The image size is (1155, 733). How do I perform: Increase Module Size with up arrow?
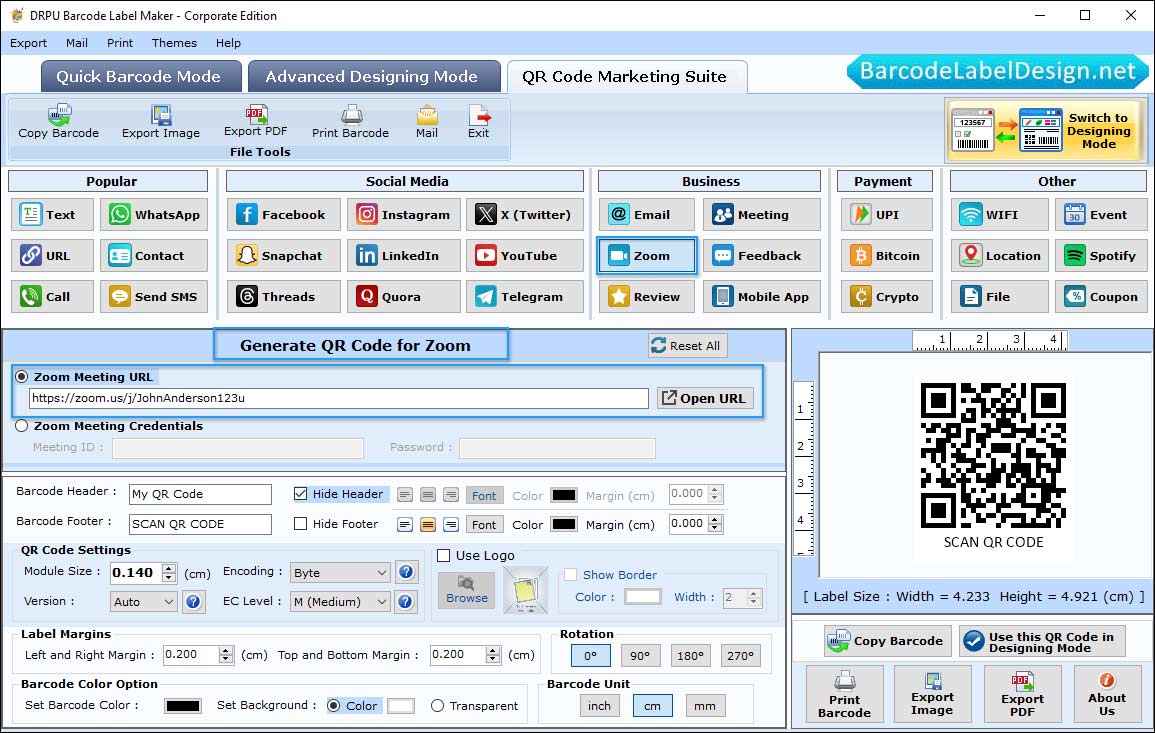169,568
